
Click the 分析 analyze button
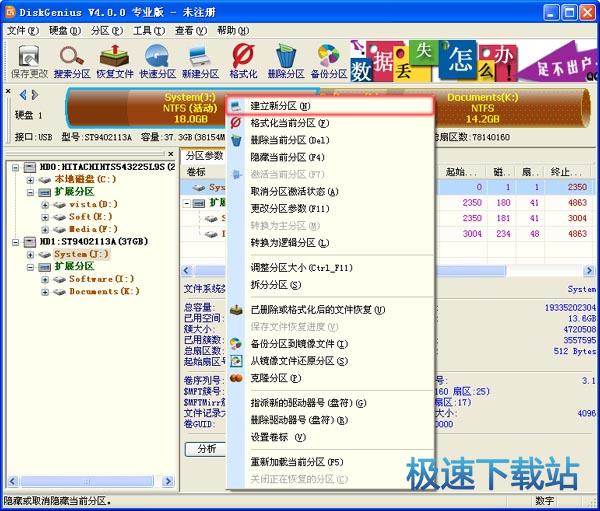(x=206, y=449)
